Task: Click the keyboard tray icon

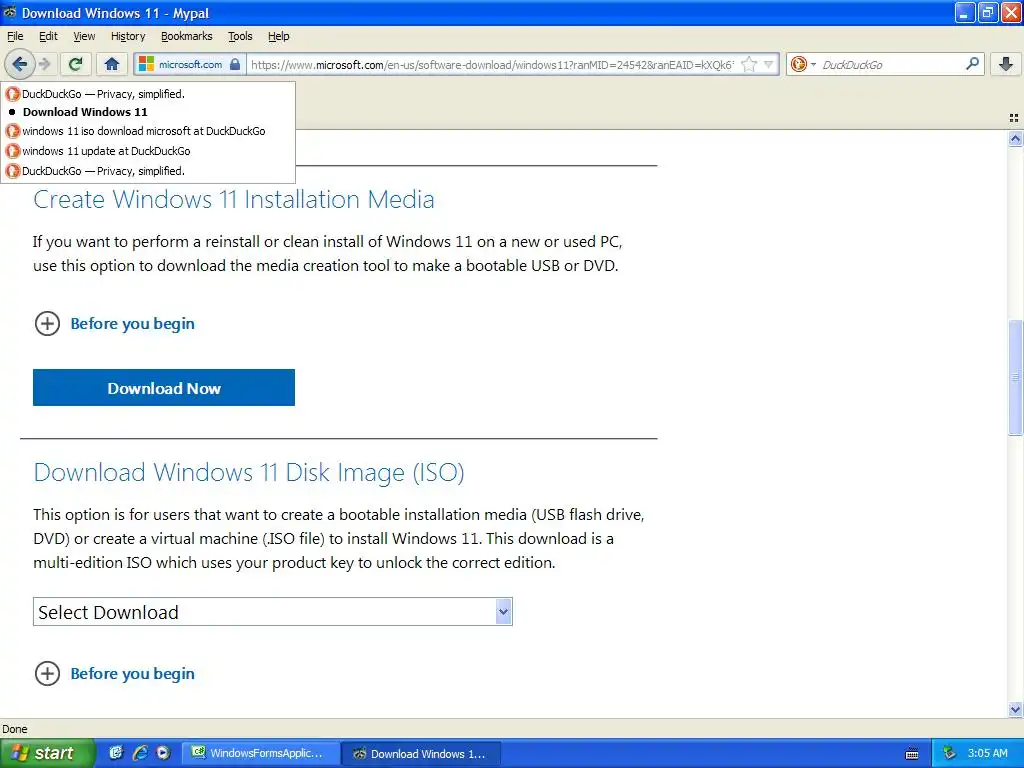Action: pos(912,754)
